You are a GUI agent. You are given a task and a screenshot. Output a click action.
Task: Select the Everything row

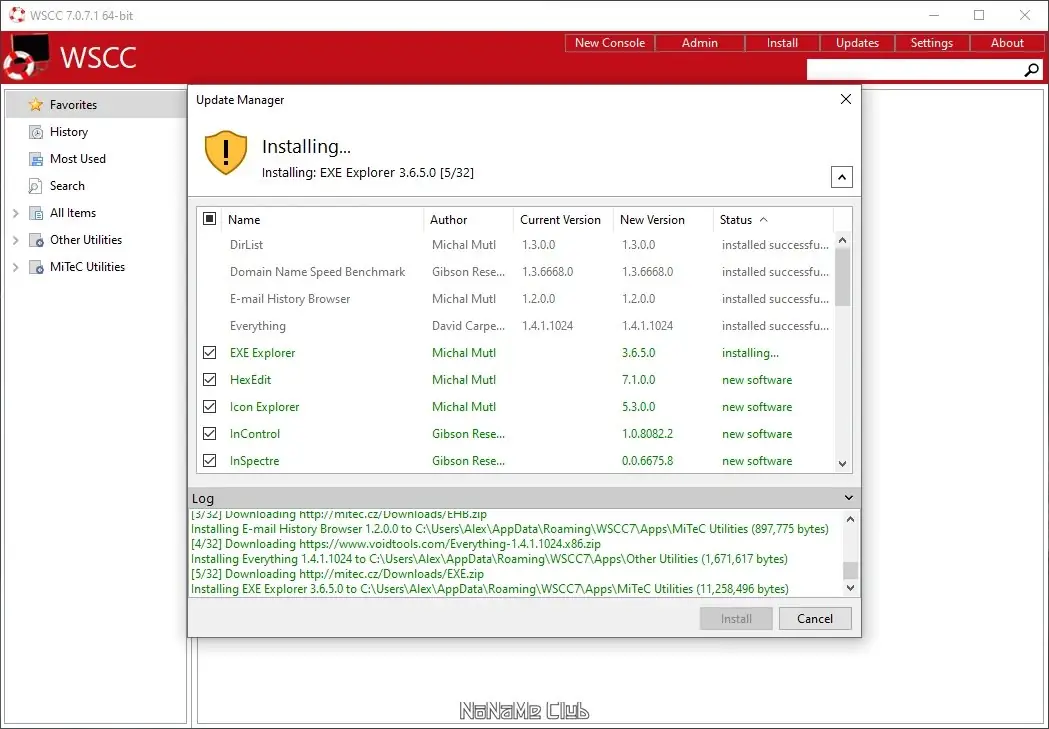click(515, 326)
